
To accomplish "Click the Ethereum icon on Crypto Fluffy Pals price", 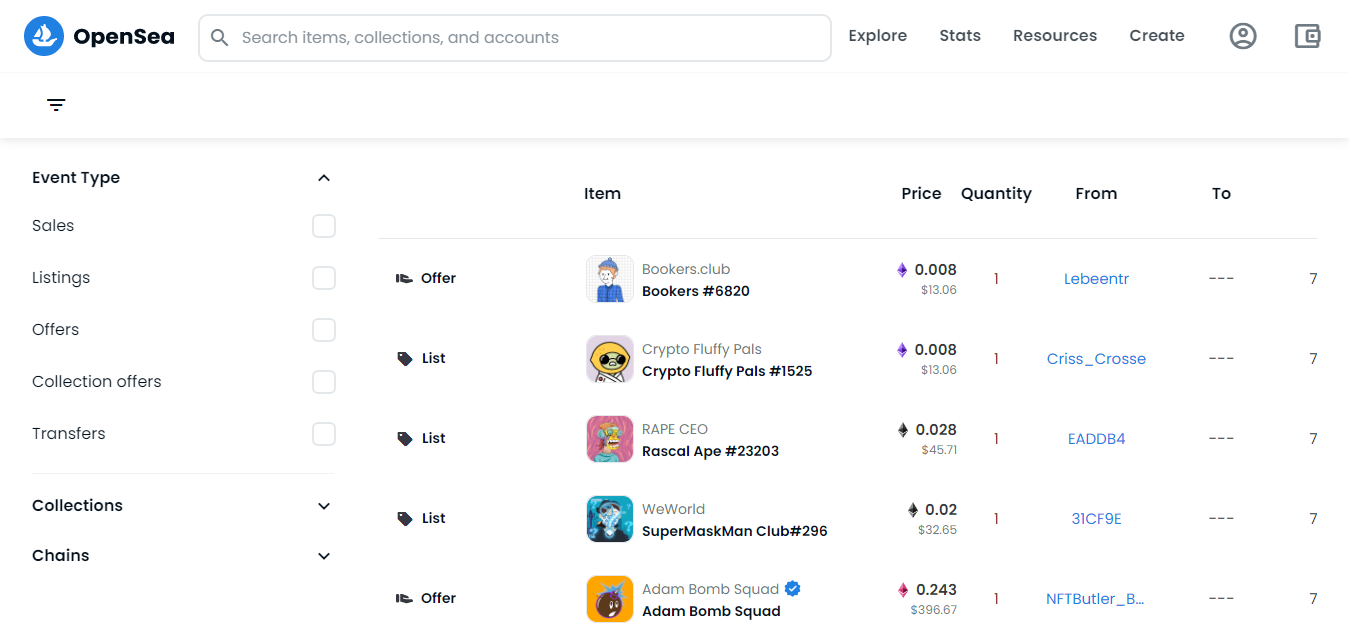I will 902,350.
